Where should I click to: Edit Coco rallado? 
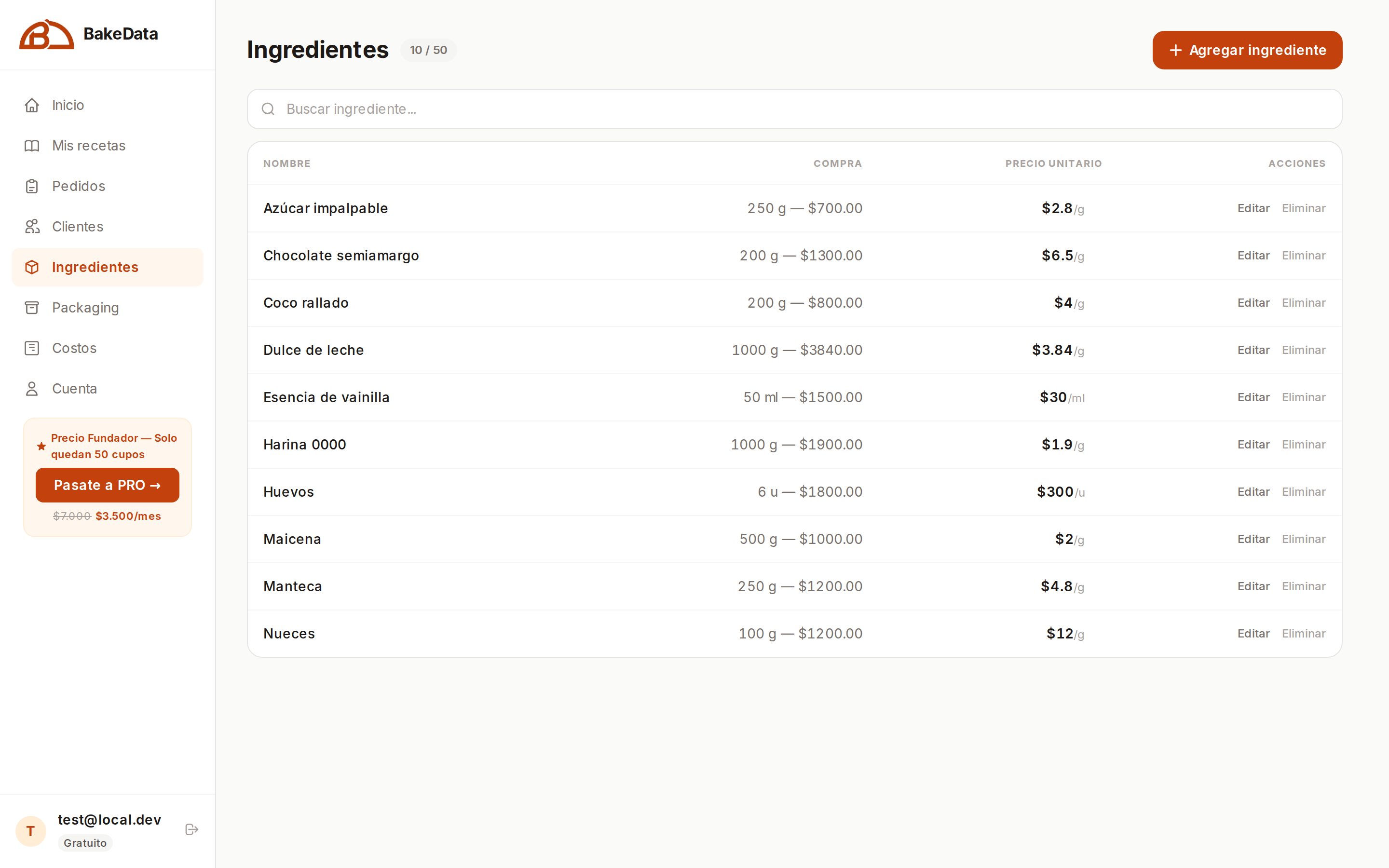coord(1253,302)
